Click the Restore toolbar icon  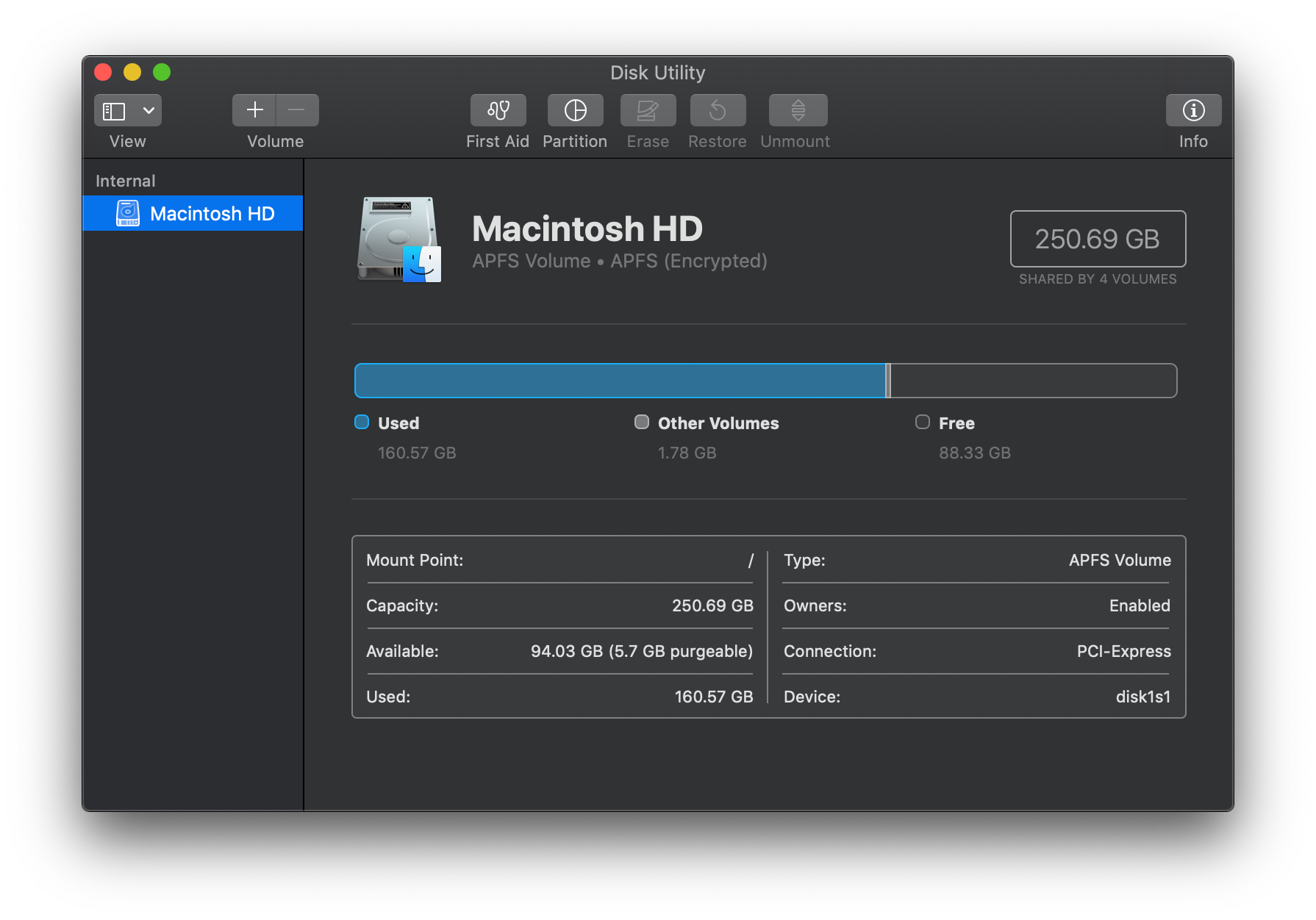(718, 110)
